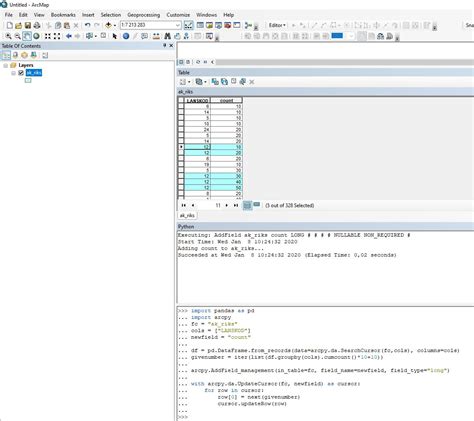Open Related Tables dropdown
This screenshot has height=421, width=474.
[x=201, y=82]
